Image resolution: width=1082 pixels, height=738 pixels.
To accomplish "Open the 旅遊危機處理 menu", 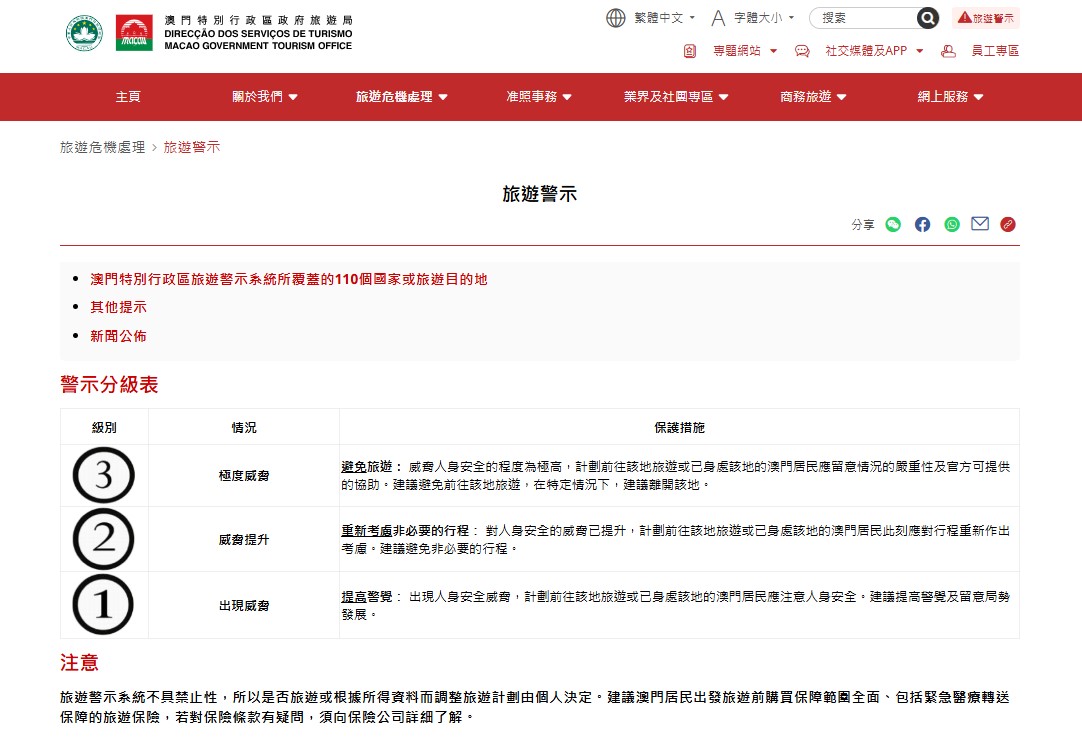I will pyautogui.click(x=401, y=97).
